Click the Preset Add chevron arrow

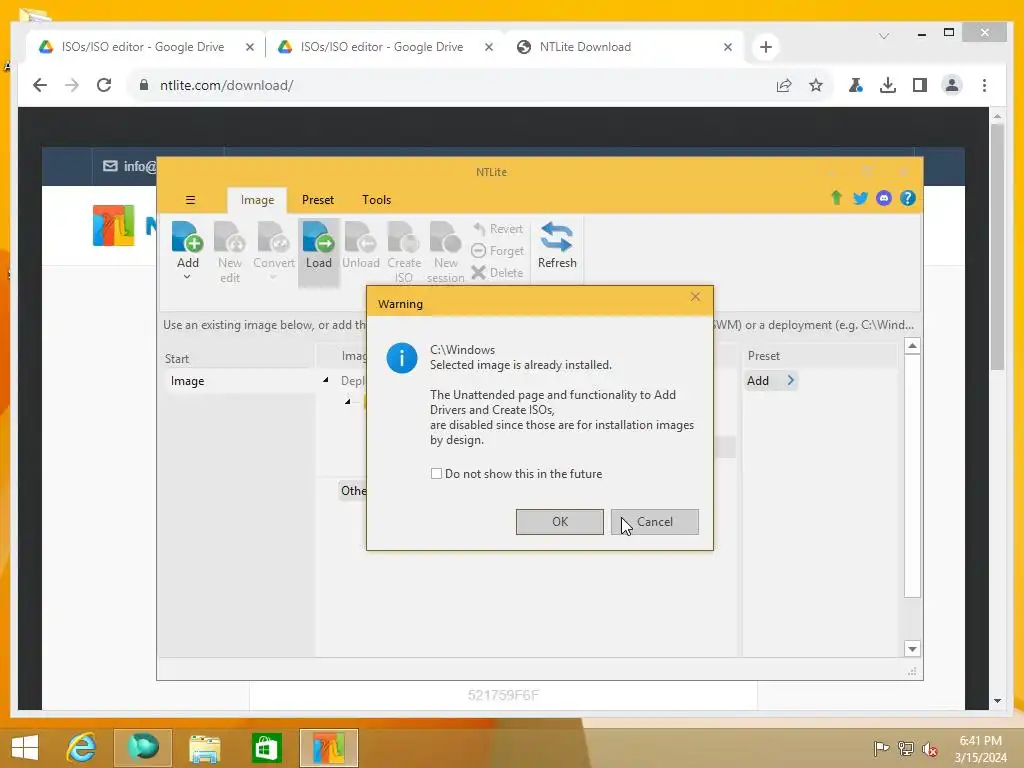tap(790, 380)
